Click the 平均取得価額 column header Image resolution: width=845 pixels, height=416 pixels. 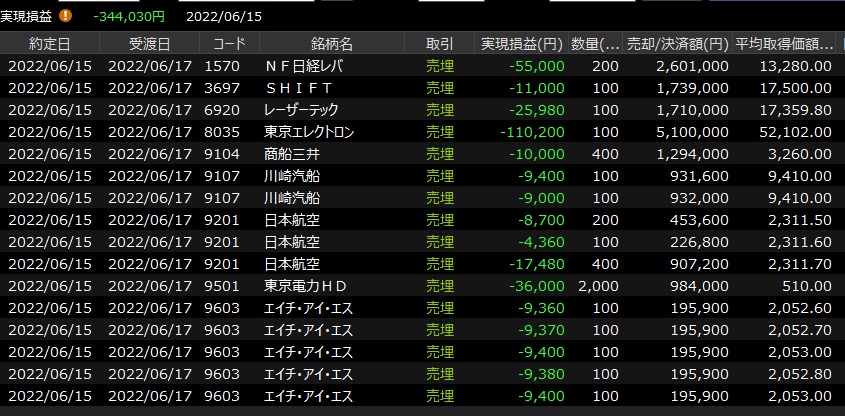(783, 44)
